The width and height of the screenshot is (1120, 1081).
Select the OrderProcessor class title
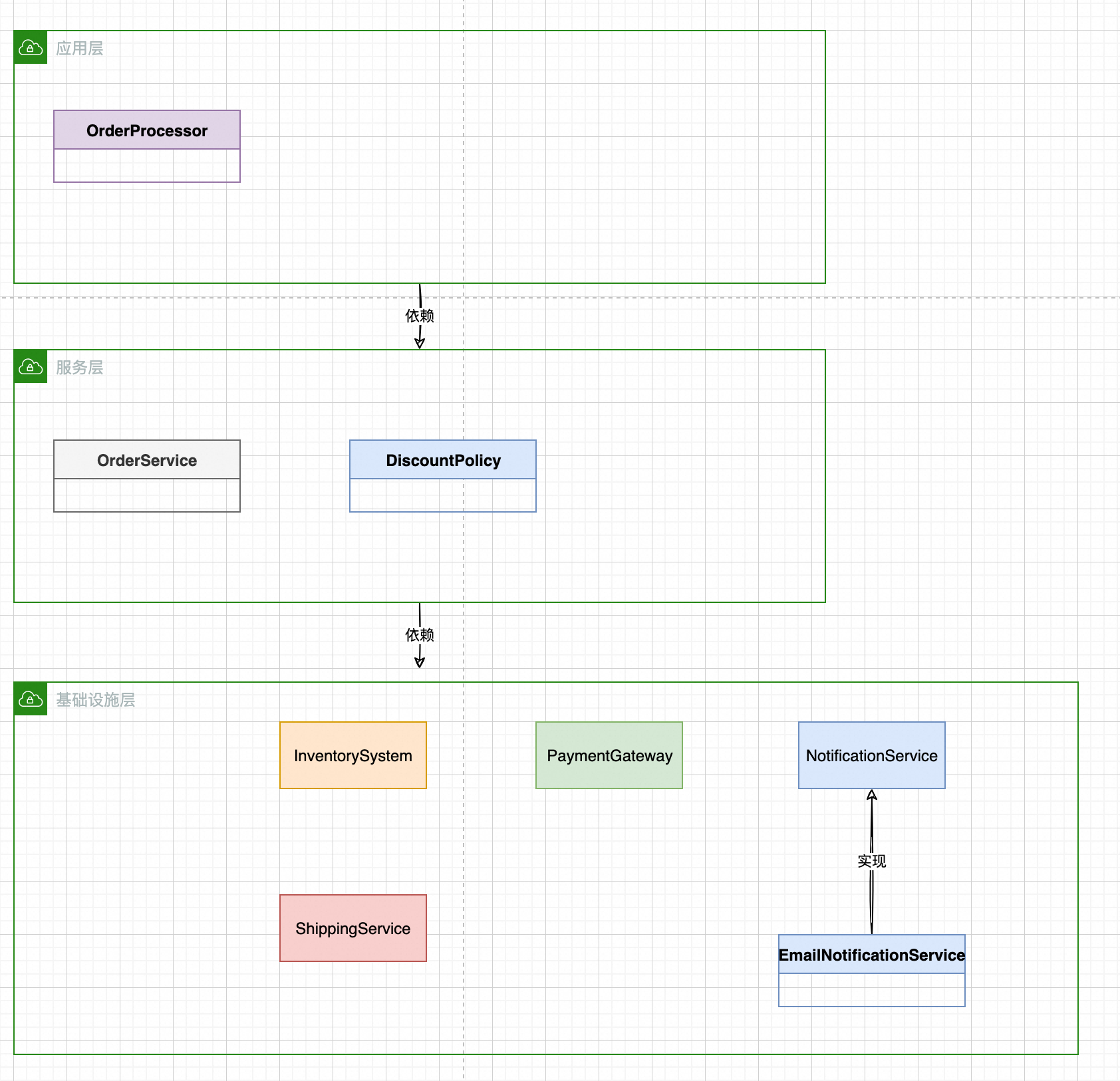coord(147,130)
